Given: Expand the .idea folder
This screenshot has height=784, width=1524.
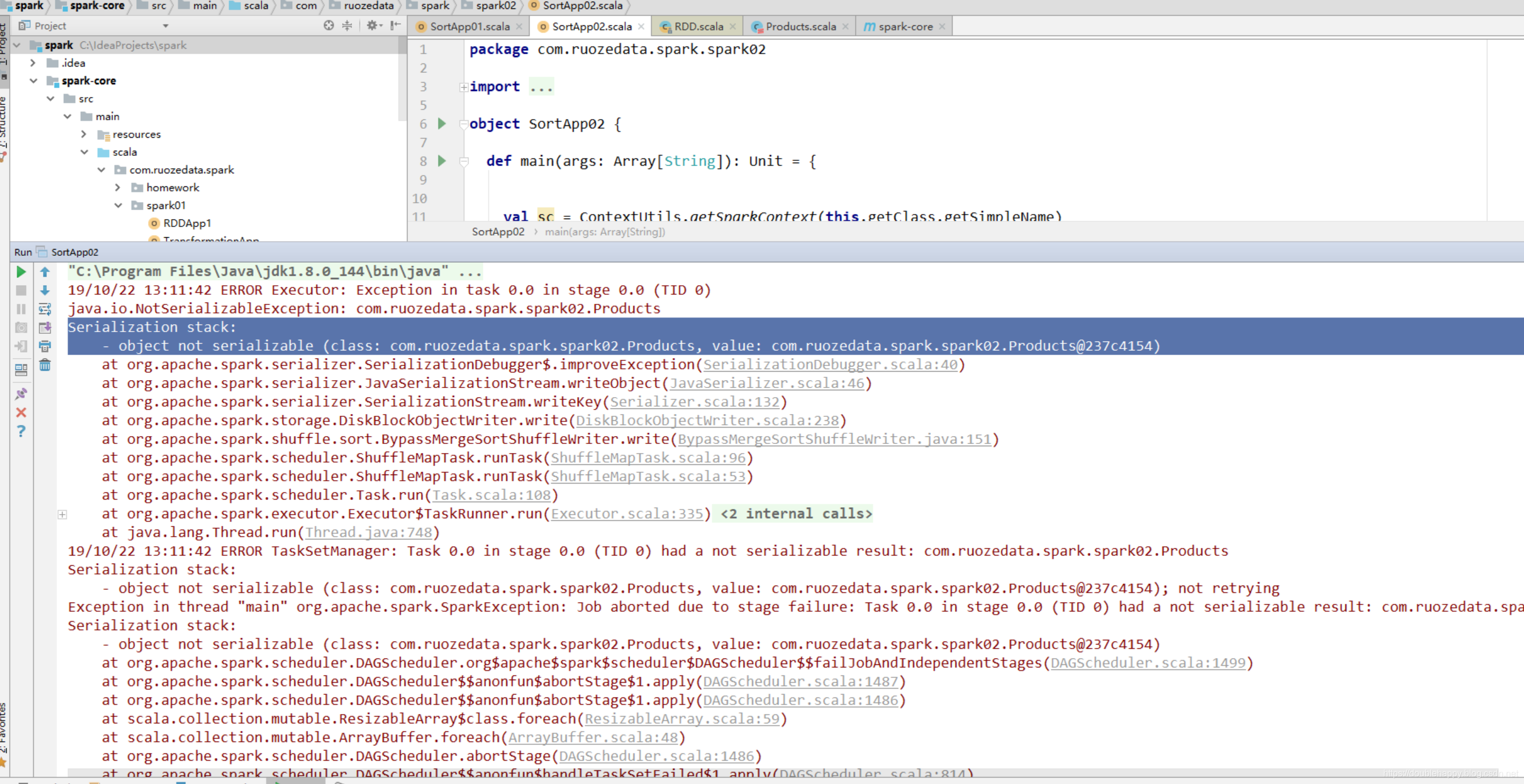Looking at the screenshot, I should click(x=33, y=63).
